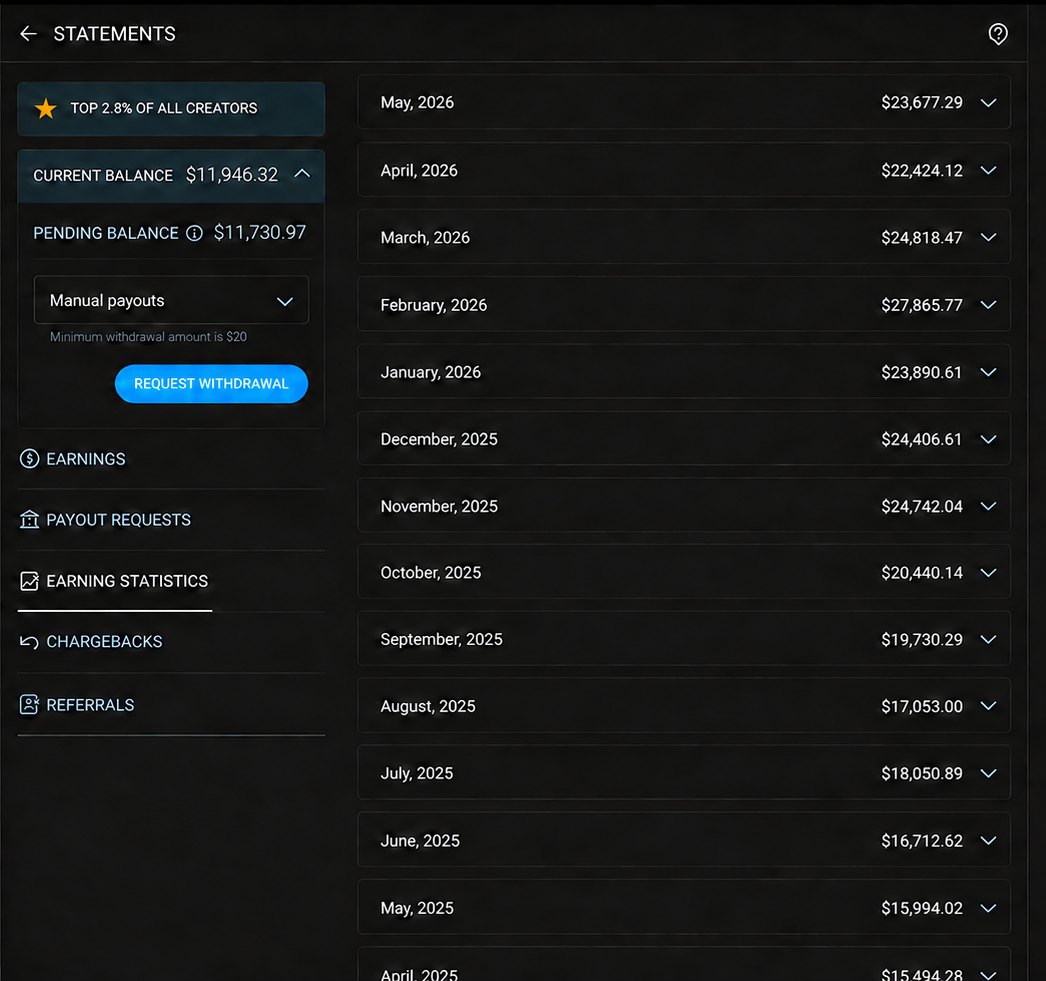Click the May, 2026 month label

[417, 103]
